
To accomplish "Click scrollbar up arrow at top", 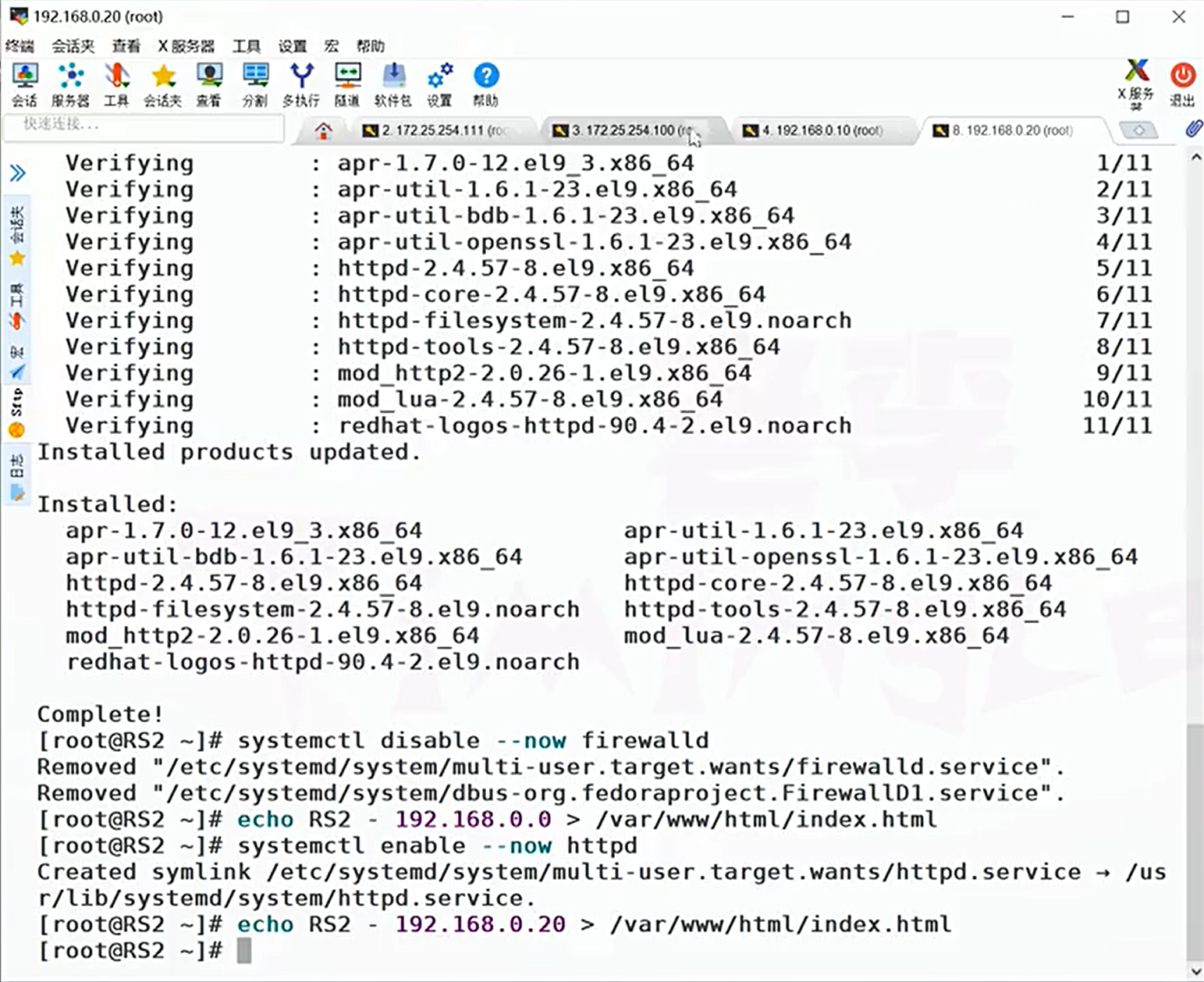I will 1195,158.
